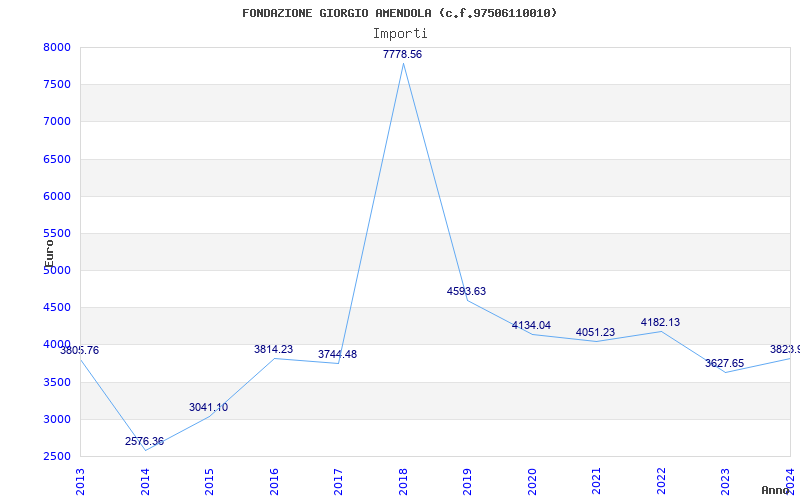Screen dimensions: 800x500
Task: Click the x-axis year 2016
Action: (274, 482)
